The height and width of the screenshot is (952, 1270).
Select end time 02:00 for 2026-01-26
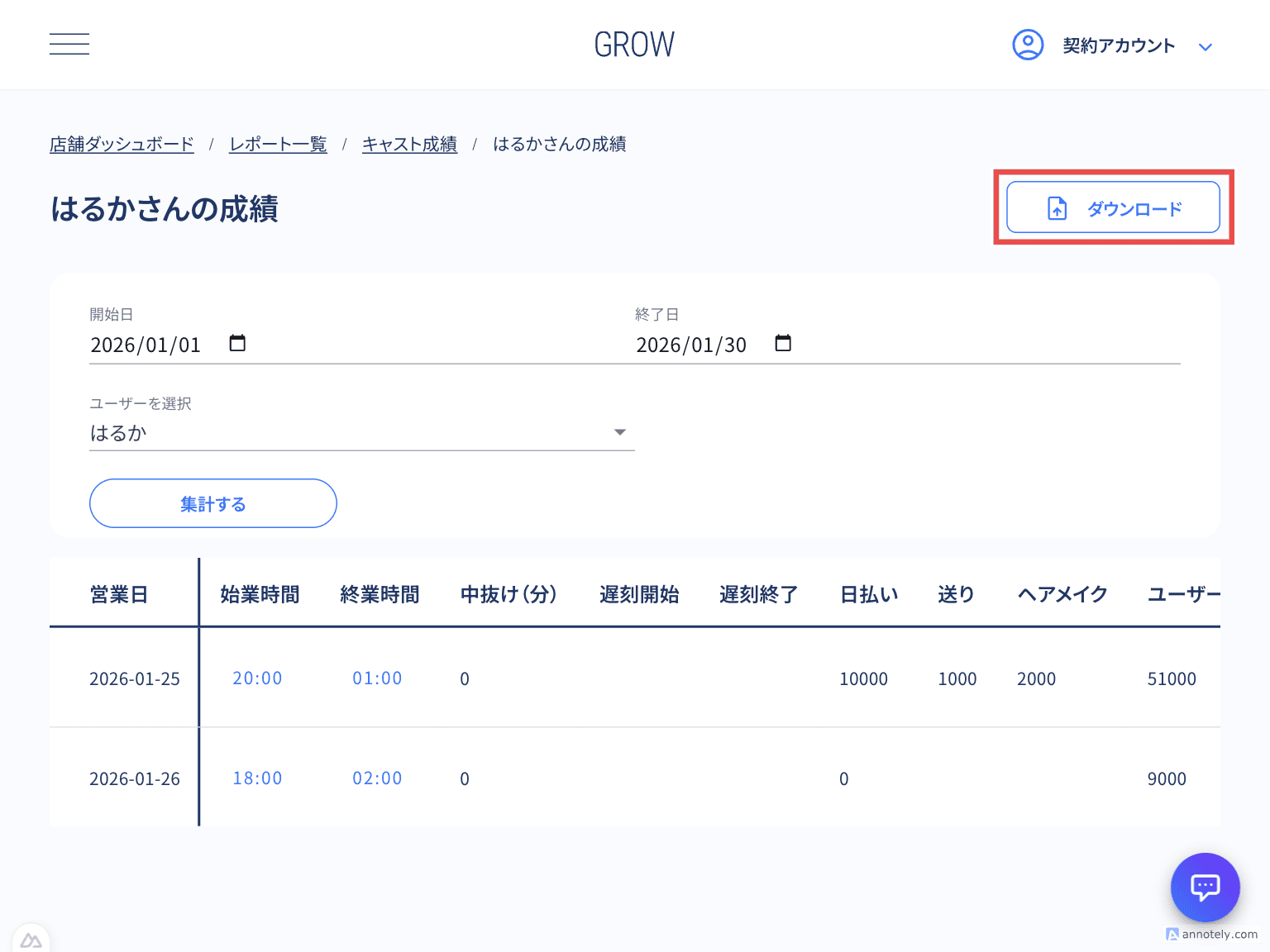pos(377,778)
